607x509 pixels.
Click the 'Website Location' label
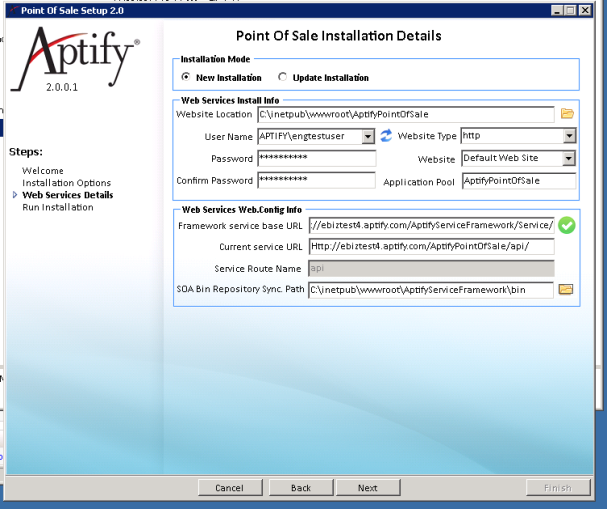214,114
